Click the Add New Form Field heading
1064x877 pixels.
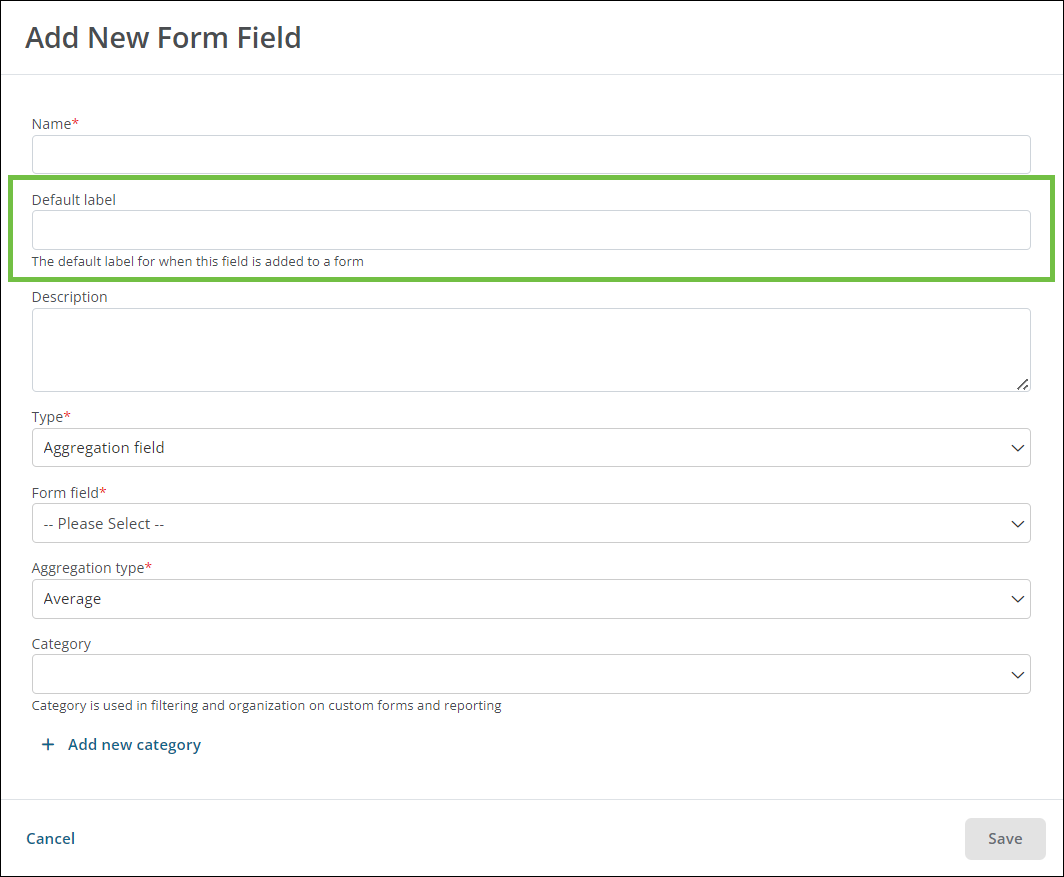164,38
